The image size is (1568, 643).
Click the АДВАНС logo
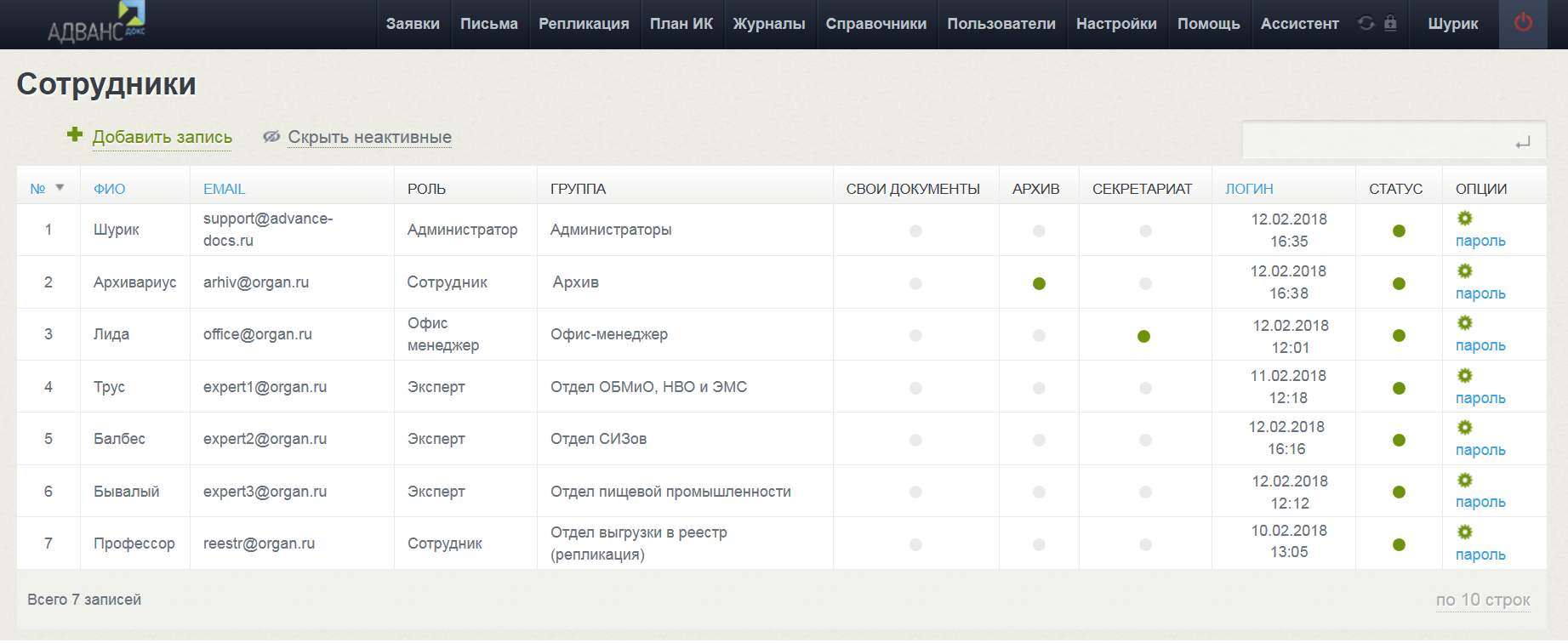pos(96,25)
